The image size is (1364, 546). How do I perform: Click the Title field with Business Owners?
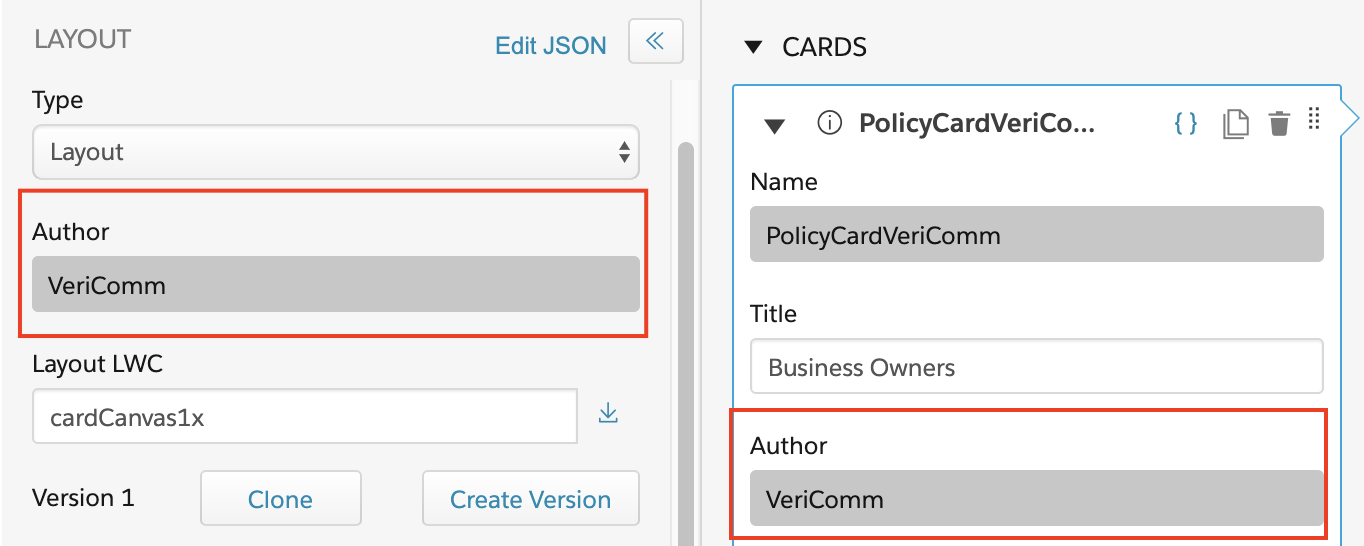pyautogui.click(x=1037, y=366)
